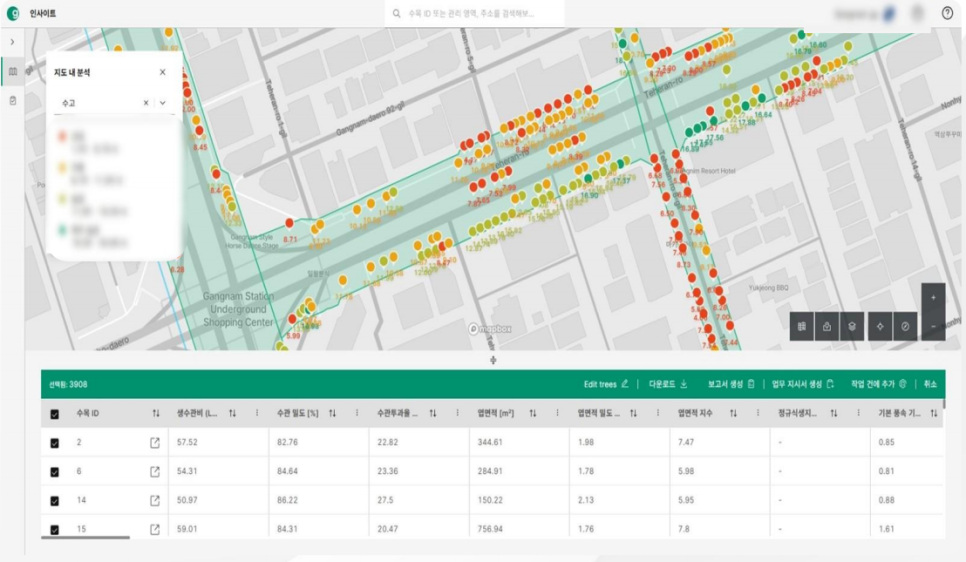This screenshot has width=966, height=562.
Task: Toggle the select-all checkbox in table header
Action: coord(55,414)
